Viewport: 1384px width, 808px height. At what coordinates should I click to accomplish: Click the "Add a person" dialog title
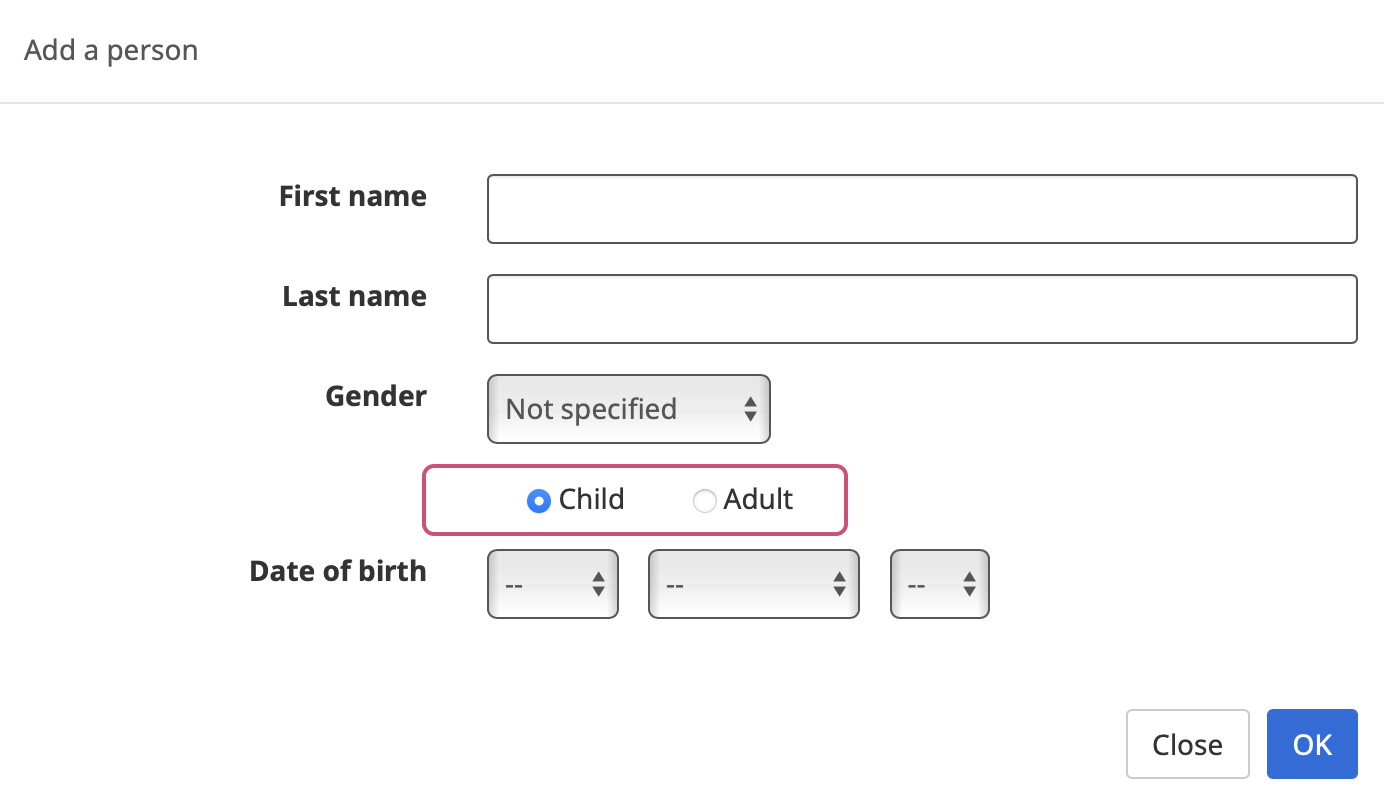[111, 50]
